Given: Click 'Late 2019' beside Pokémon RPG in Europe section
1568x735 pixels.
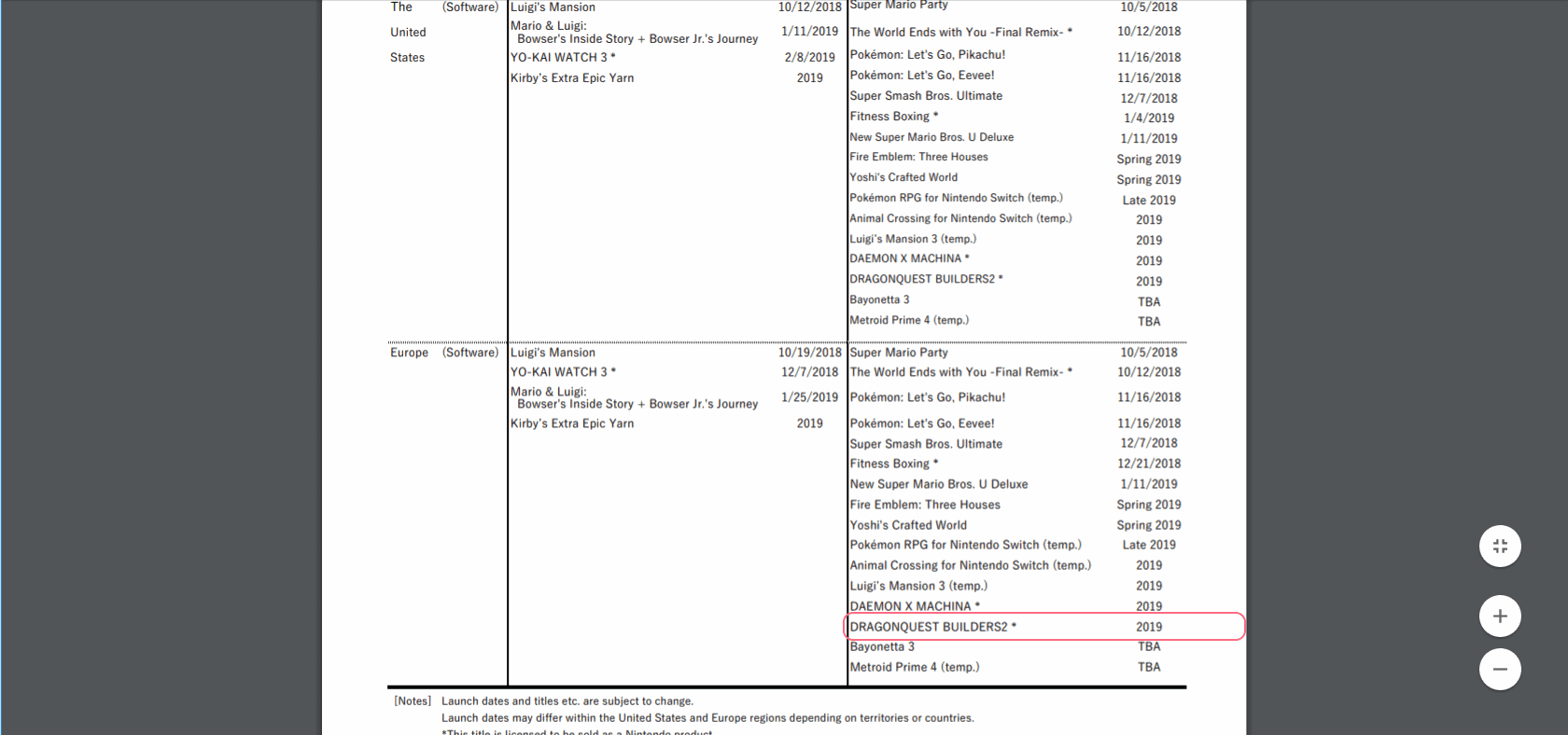Looking at the screenshot, I should (1149, 546).
